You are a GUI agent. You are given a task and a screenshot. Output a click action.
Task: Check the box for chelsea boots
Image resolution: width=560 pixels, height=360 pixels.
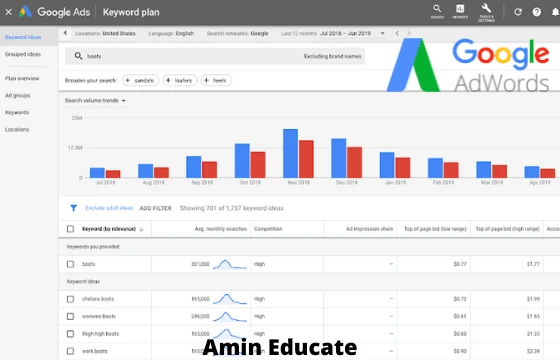(x=70, y=299)
